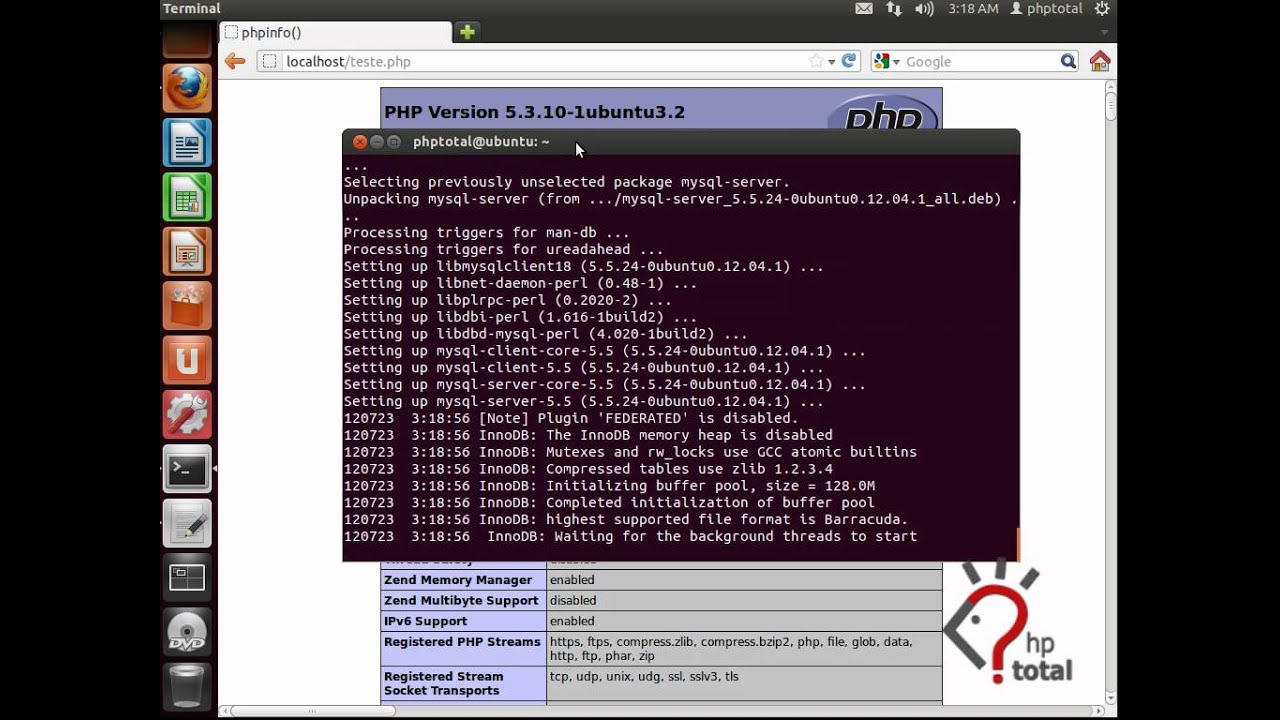Viewport: 1280px width, 720px height.
Task: Open Dash home at launcher top
Action: 187,40
